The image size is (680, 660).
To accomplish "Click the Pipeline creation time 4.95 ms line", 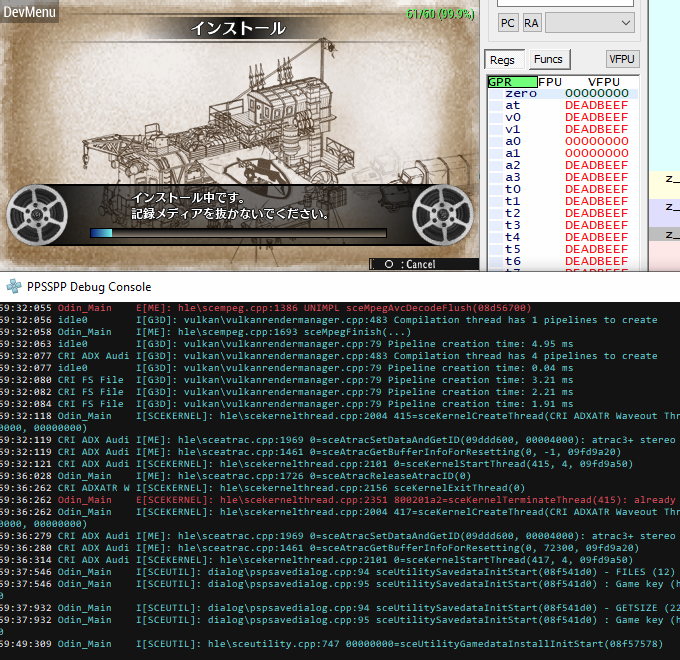I will [x=286, y=344].
